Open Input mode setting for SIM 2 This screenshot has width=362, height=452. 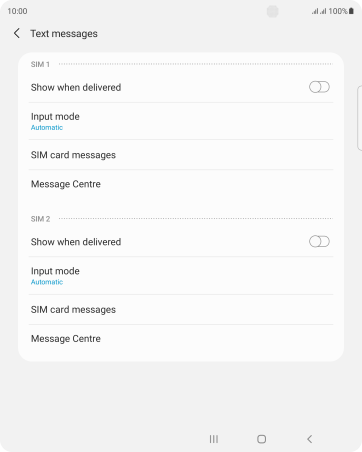point(181,276)
